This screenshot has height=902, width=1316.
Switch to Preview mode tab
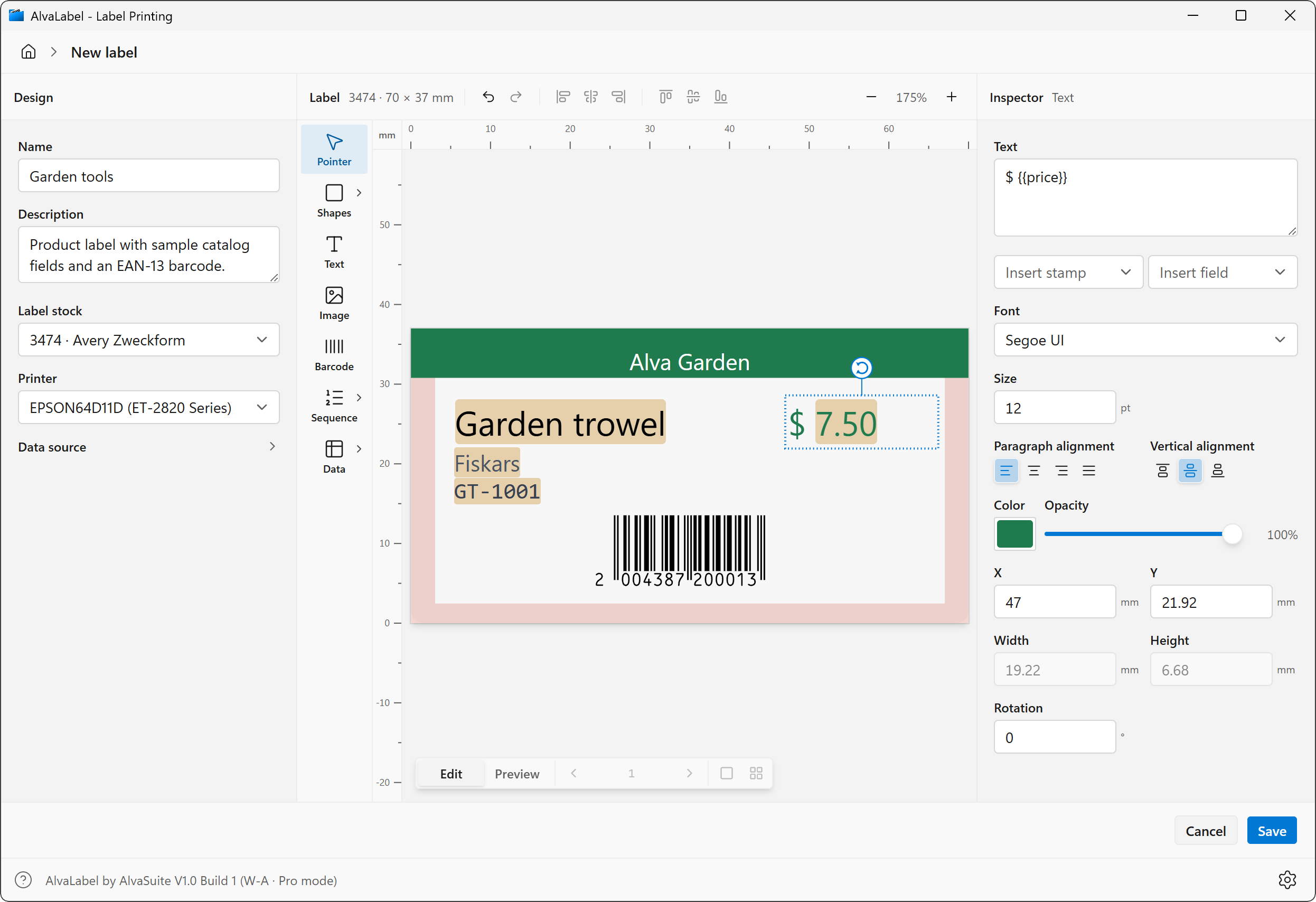point(517,774)
